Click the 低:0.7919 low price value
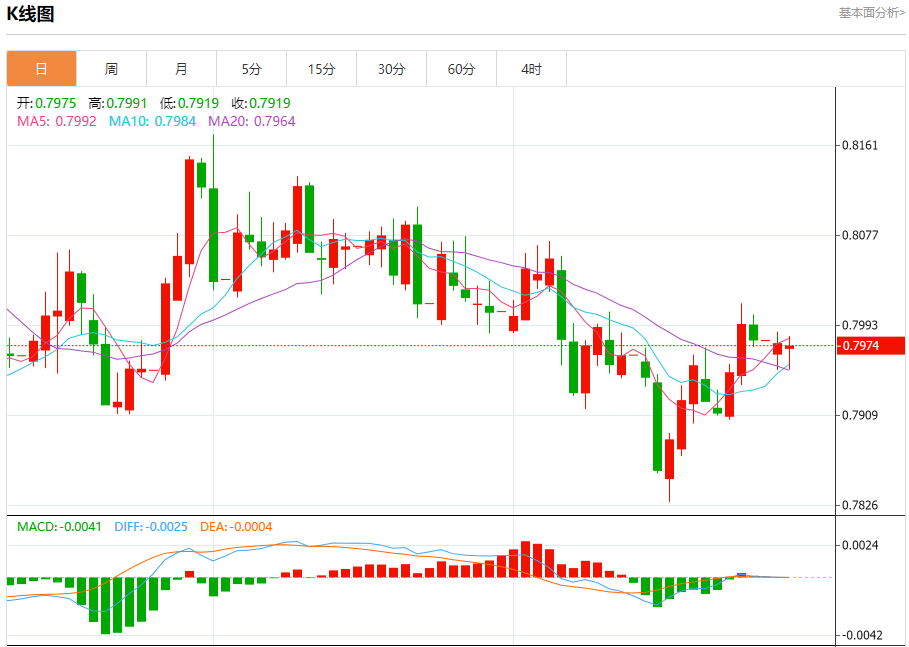Viewport: 909px width, 647px height. pyautogui.click(x=189, y=103)
